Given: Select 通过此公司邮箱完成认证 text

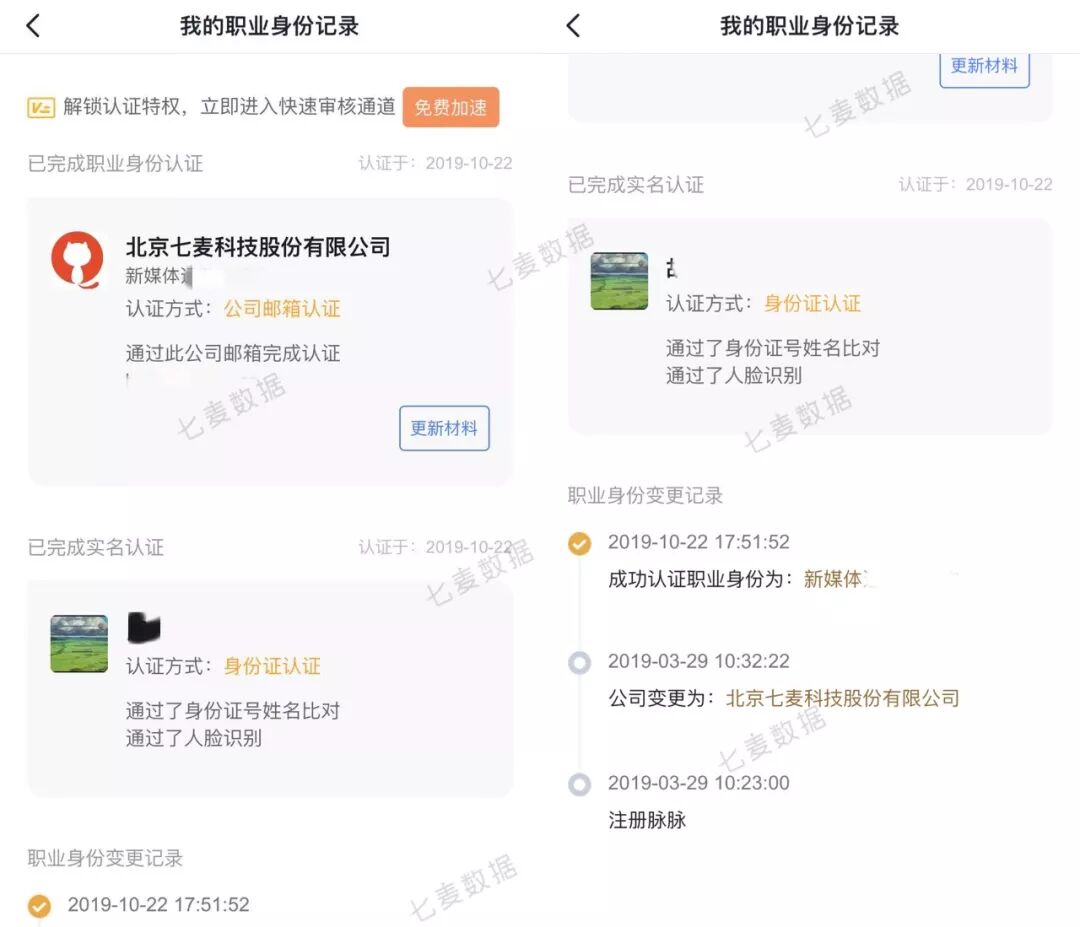Looking at the screenshot, I should coord(233,353).
